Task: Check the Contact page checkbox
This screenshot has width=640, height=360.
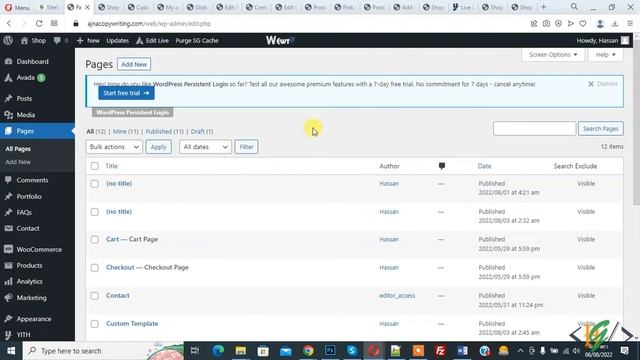Action: tap(95, 296)
